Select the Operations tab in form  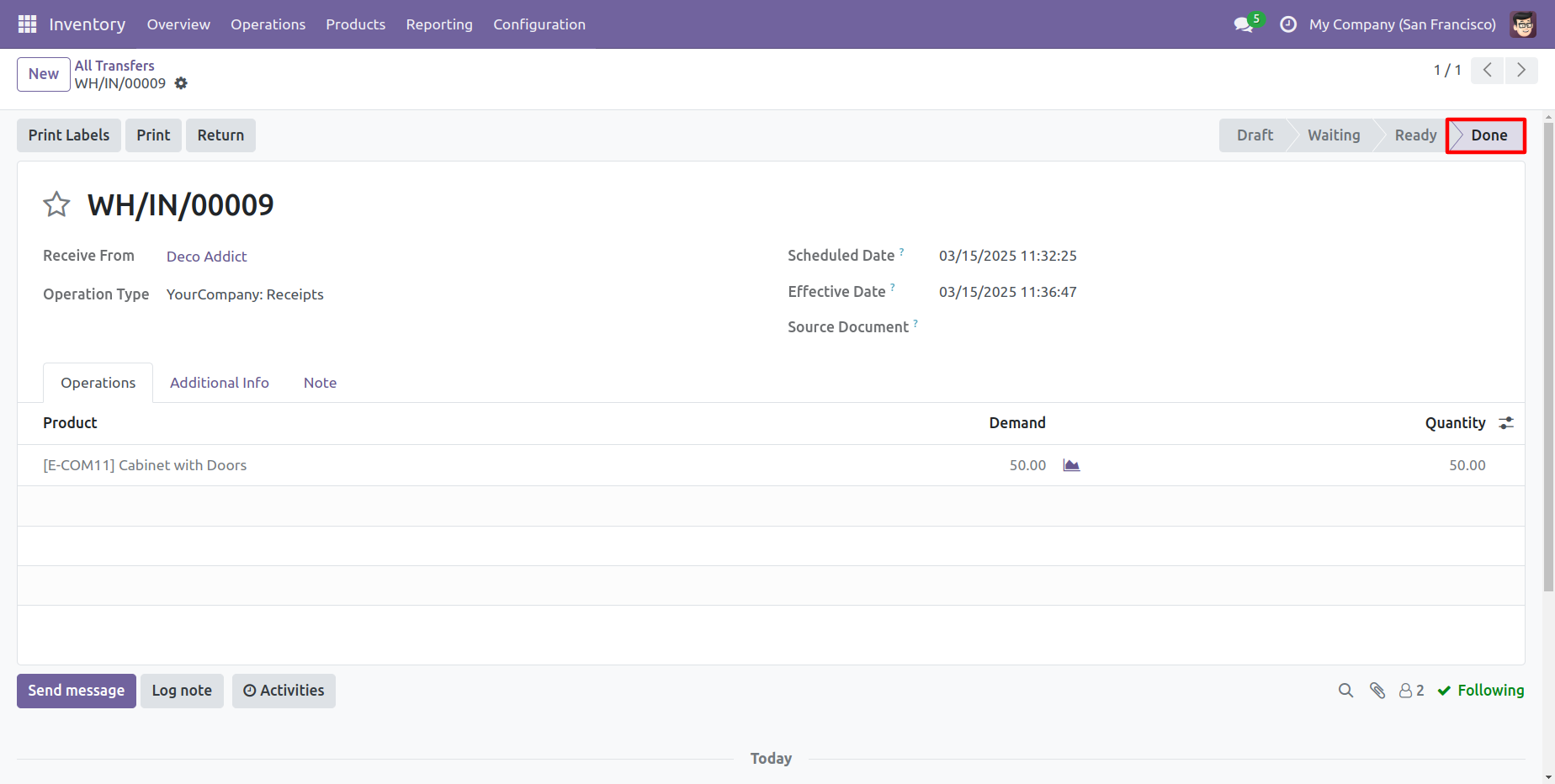[98, 383]
